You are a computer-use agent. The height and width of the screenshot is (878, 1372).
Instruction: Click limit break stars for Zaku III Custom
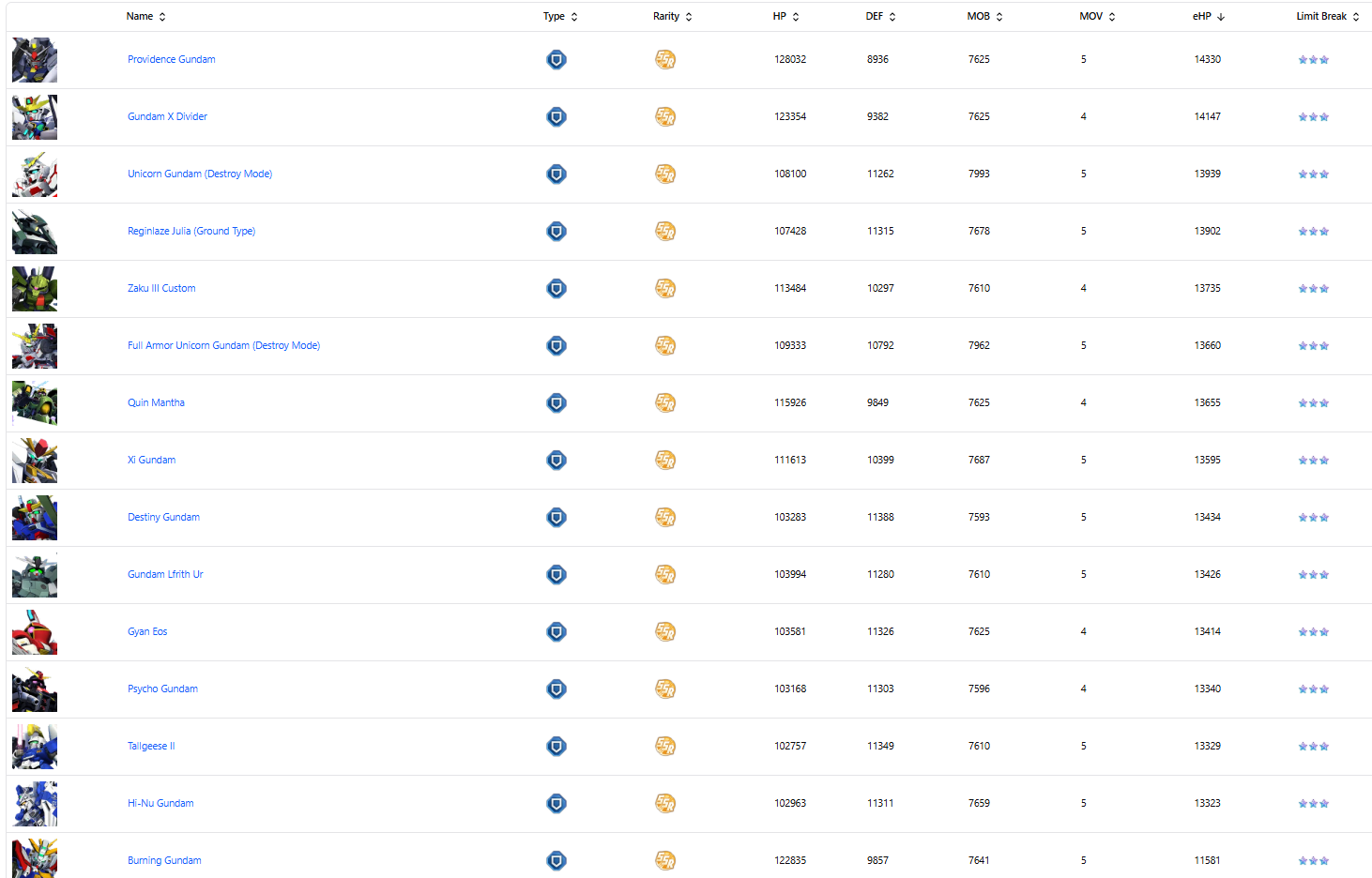pos(1313,289)
